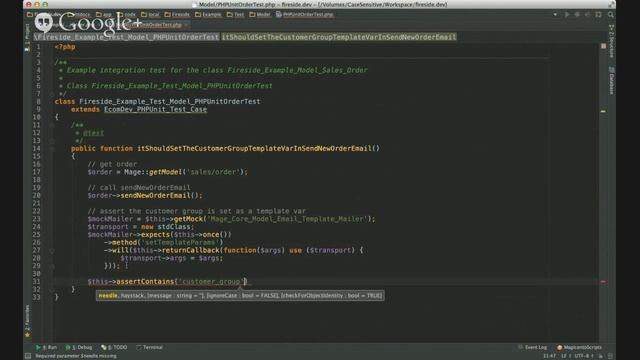Place cursor in 'customer_group' string

(x=211, y=282)
